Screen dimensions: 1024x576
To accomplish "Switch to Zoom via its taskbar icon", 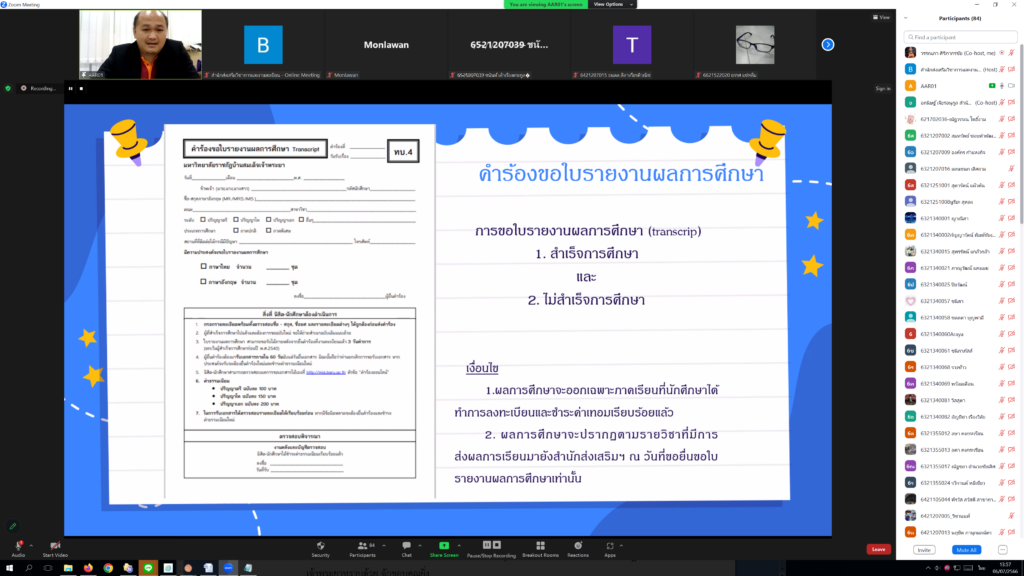I will point(228,568).
